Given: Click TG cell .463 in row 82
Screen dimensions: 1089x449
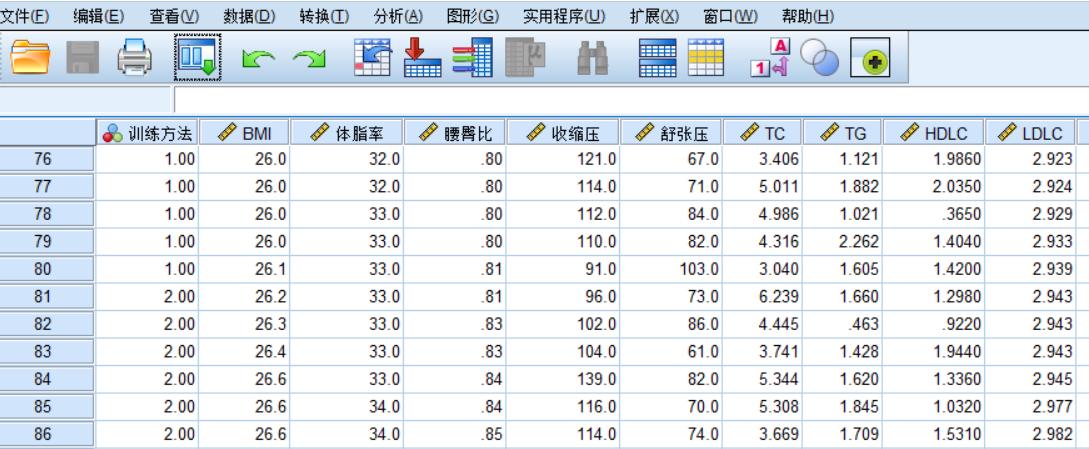Looking at the screenshot, I should [842, 324].
